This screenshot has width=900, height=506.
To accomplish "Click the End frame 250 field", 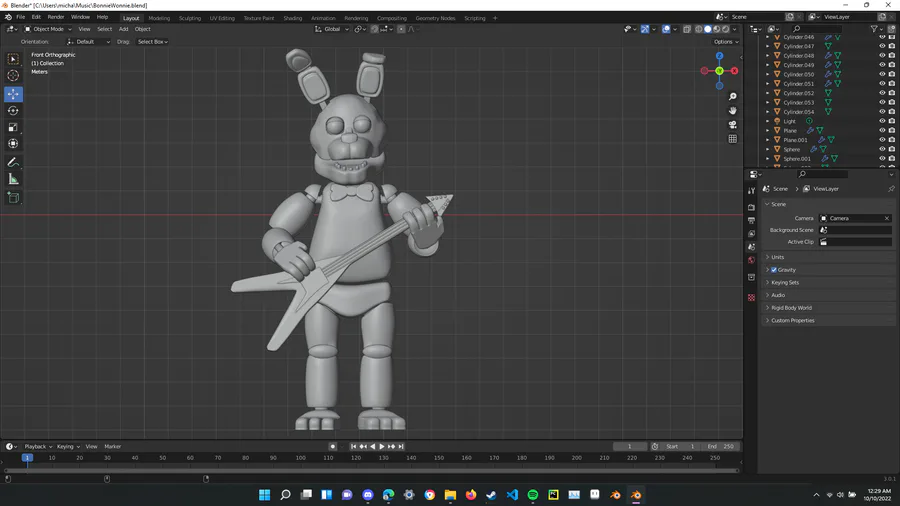I will [721, 446].
